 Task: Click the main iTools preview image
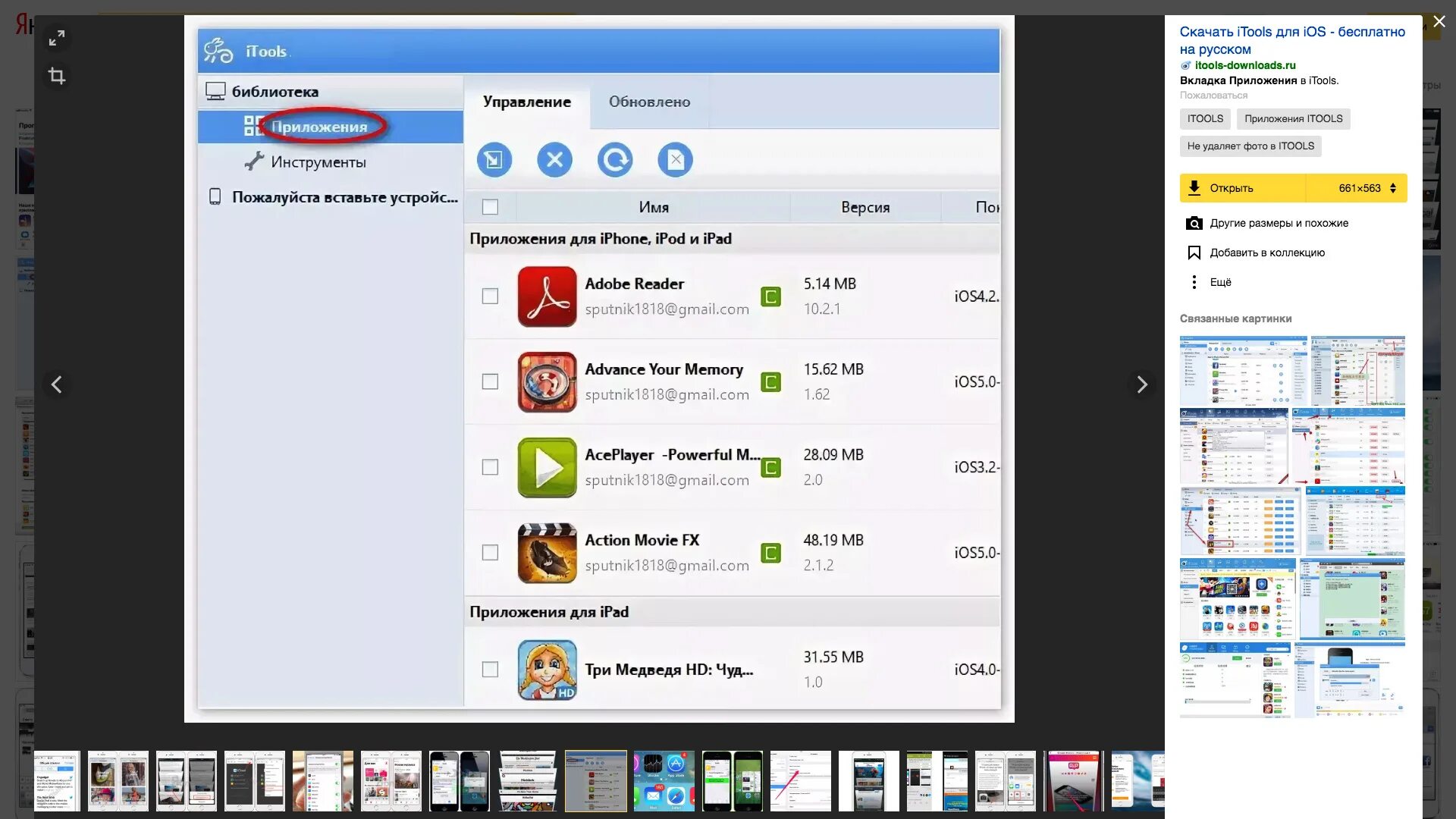[x=599, y=369]
